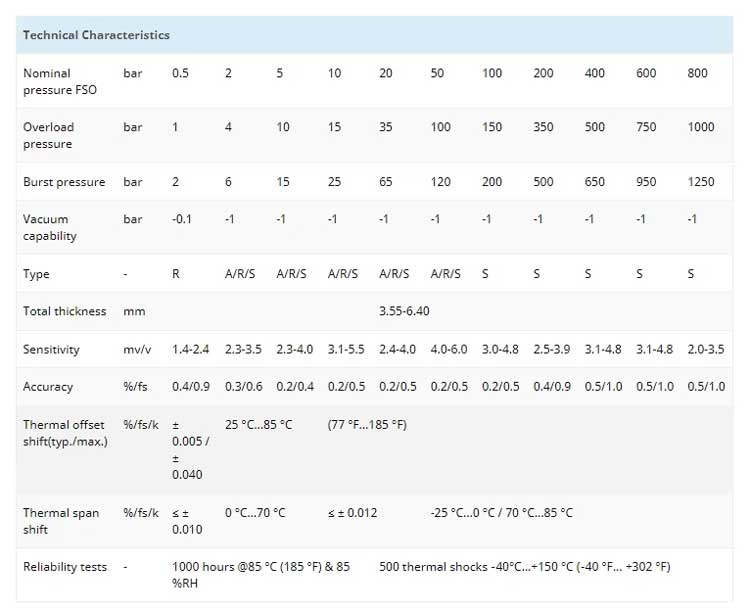Select the 'mm' unit cell
Screen dimensions: 750x611
(134, 311)
